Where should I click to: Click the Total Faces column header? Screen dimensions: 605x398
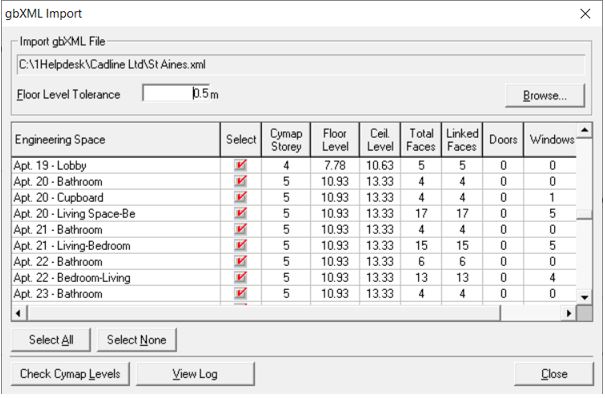(x=421, y=139)
